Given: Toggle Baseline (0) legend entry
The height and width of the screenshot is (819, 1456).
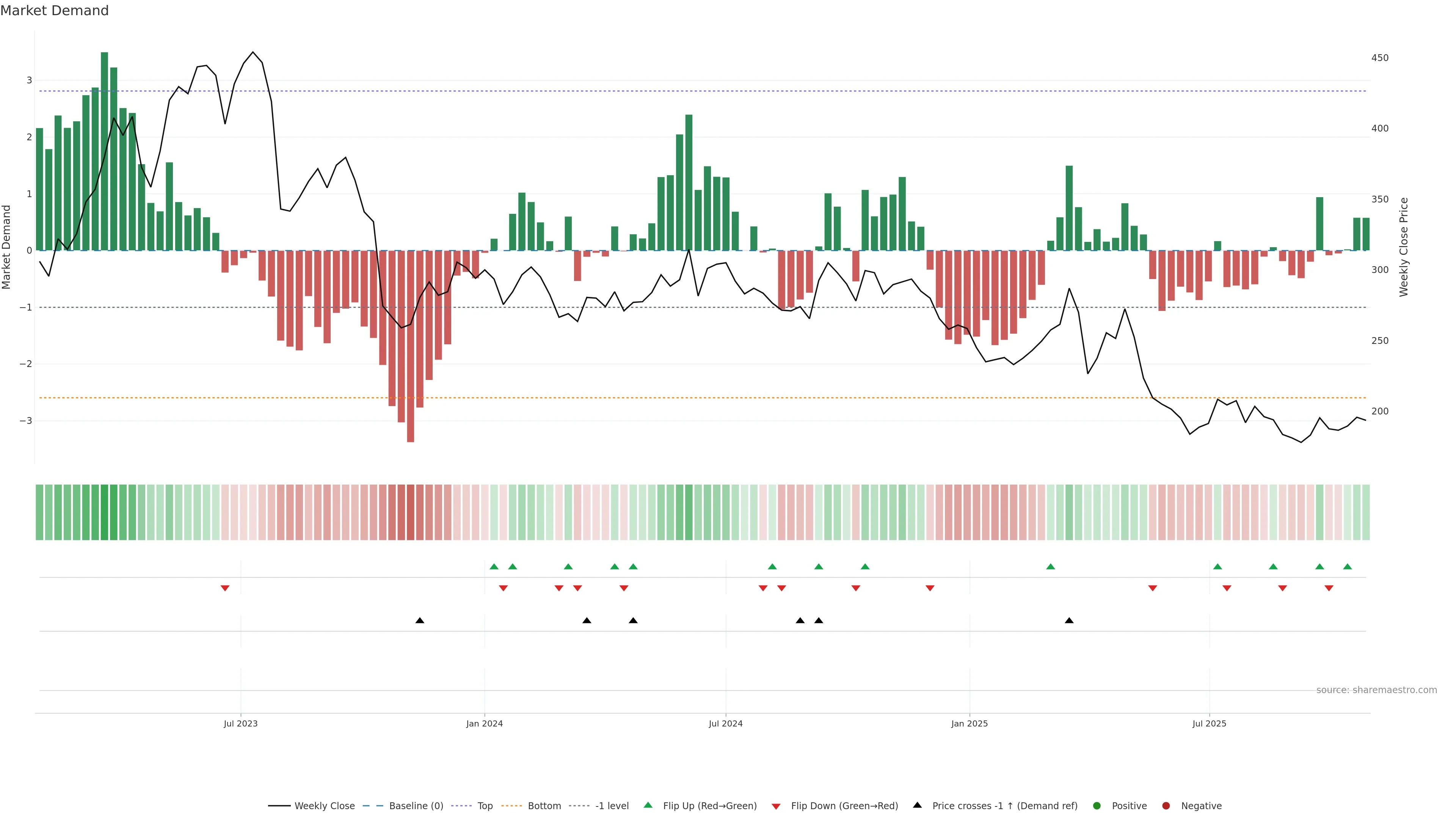Looking at the screenshot, I should pos(416,806).
